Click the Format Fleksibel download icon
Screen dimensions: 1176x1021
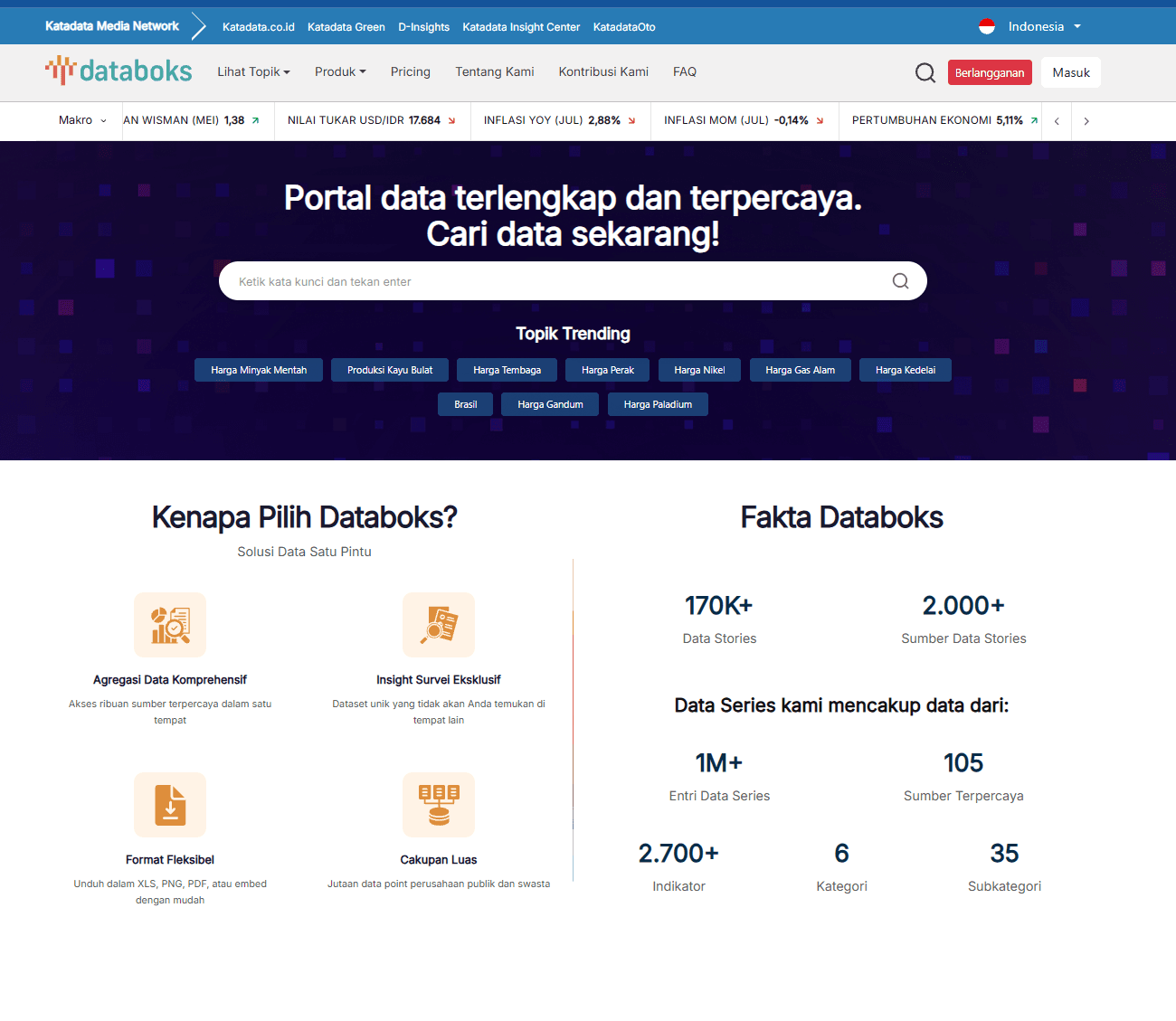(x=170, y=805)
